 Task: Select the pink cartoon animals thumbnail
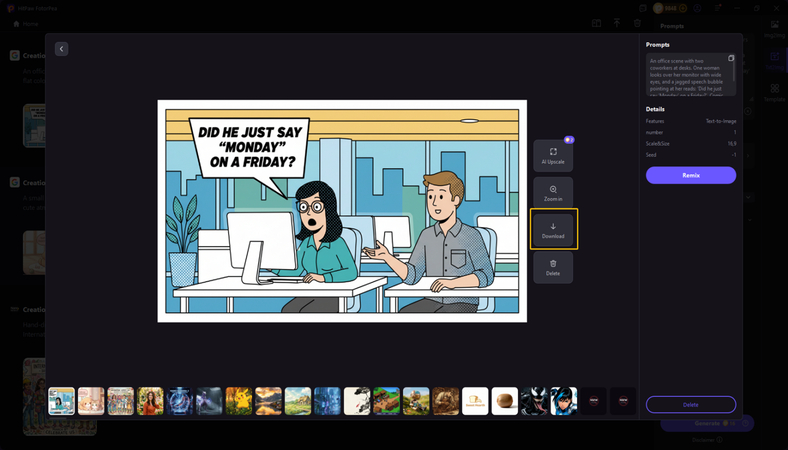pos(91,401)
